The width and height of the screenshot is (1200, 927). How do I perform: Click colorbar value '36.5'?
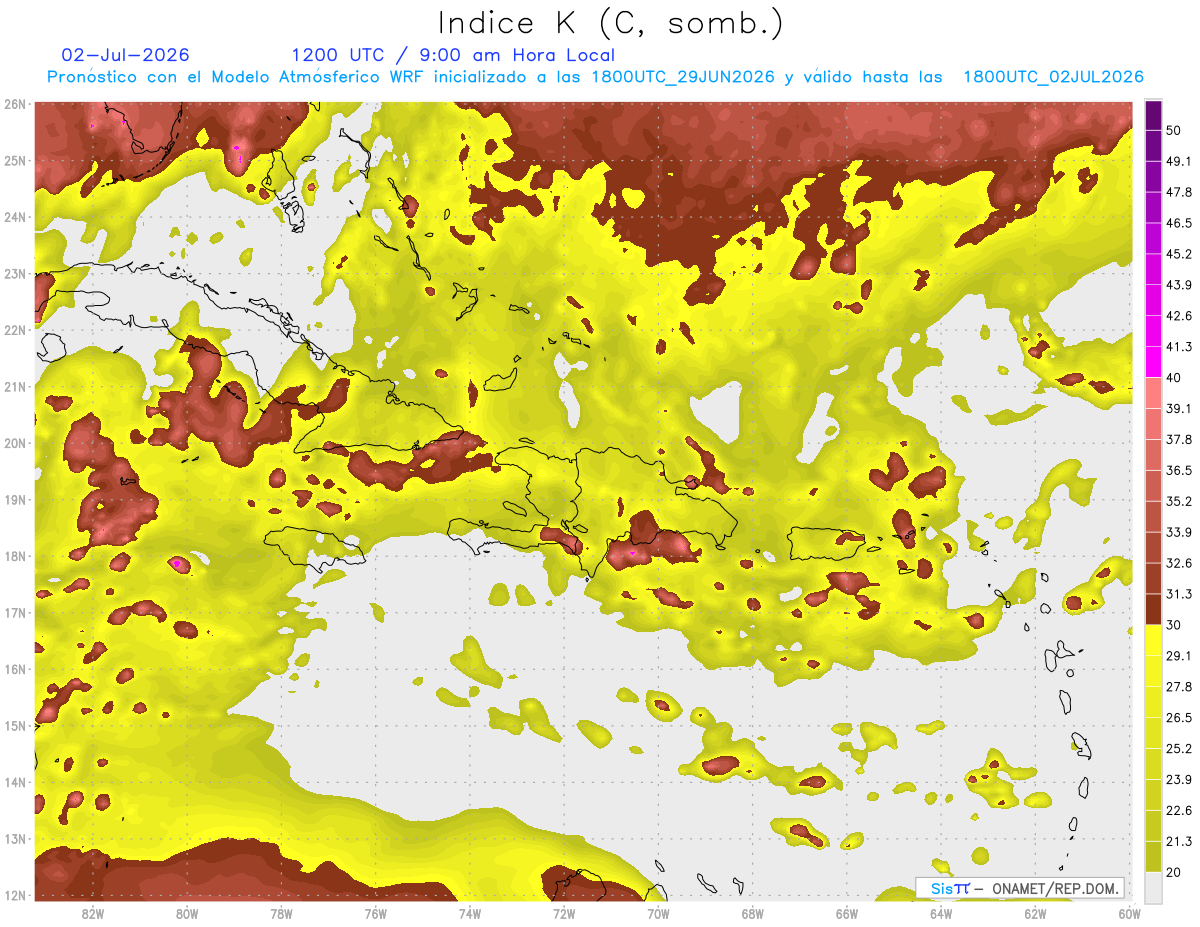[1178, 470]
